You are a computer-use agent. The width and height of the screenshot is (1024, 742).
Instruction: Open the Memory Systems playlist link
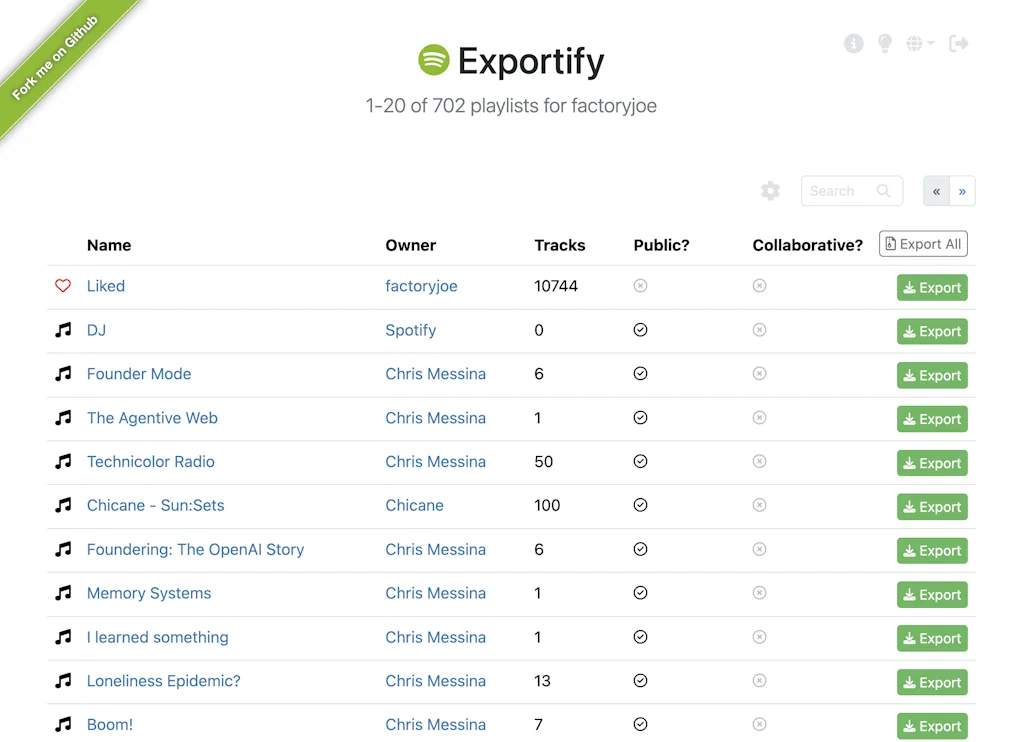click(148, 593)
